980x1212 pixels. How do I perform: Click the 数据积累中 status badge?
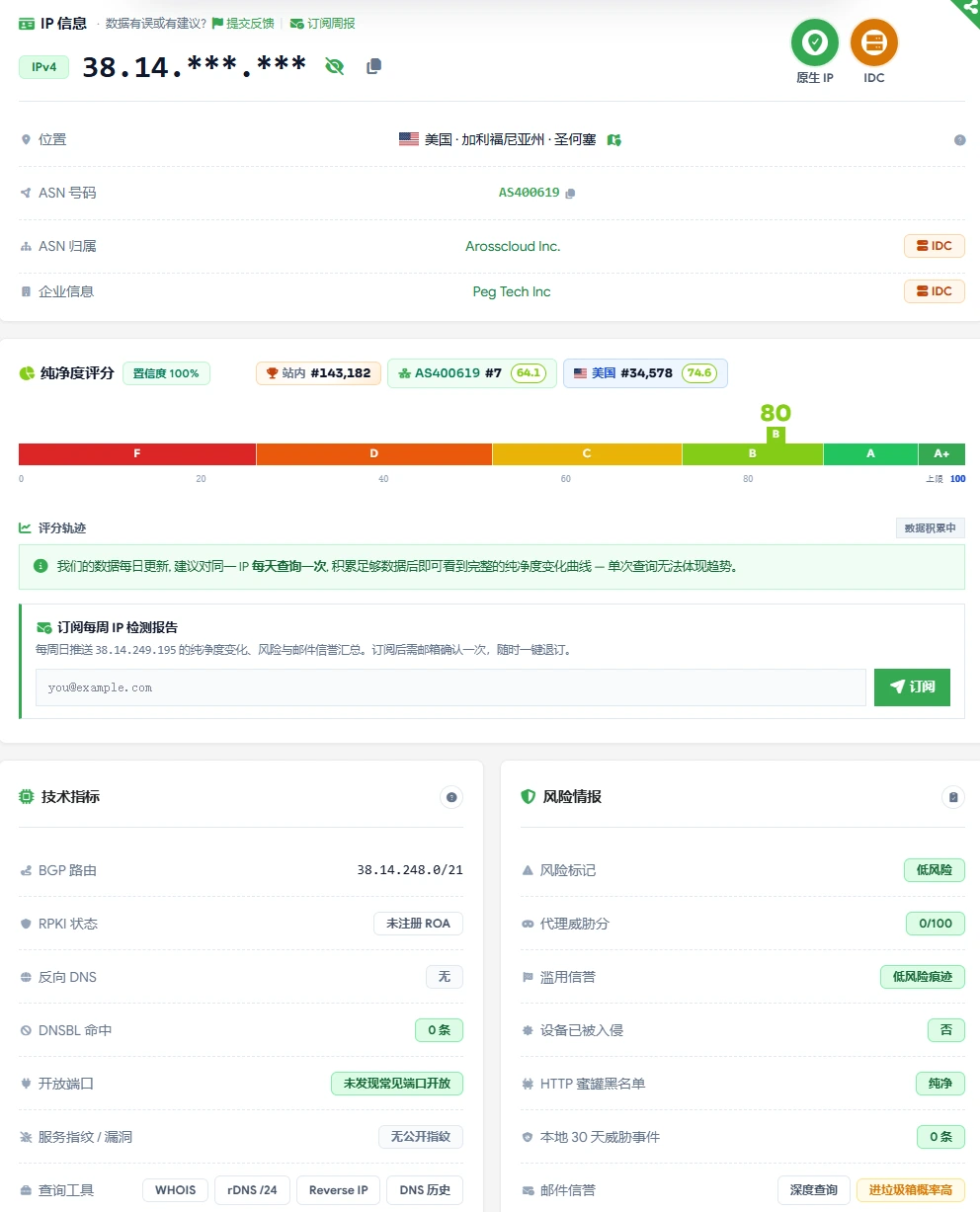pyautogui.click(x=931, y=528)
